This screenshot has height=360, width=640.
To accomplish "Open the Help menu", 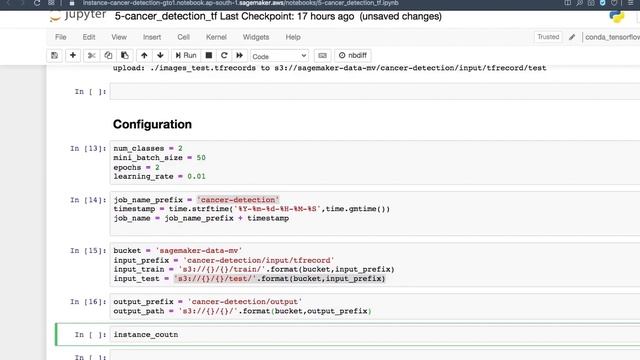I will pos(293,37).
